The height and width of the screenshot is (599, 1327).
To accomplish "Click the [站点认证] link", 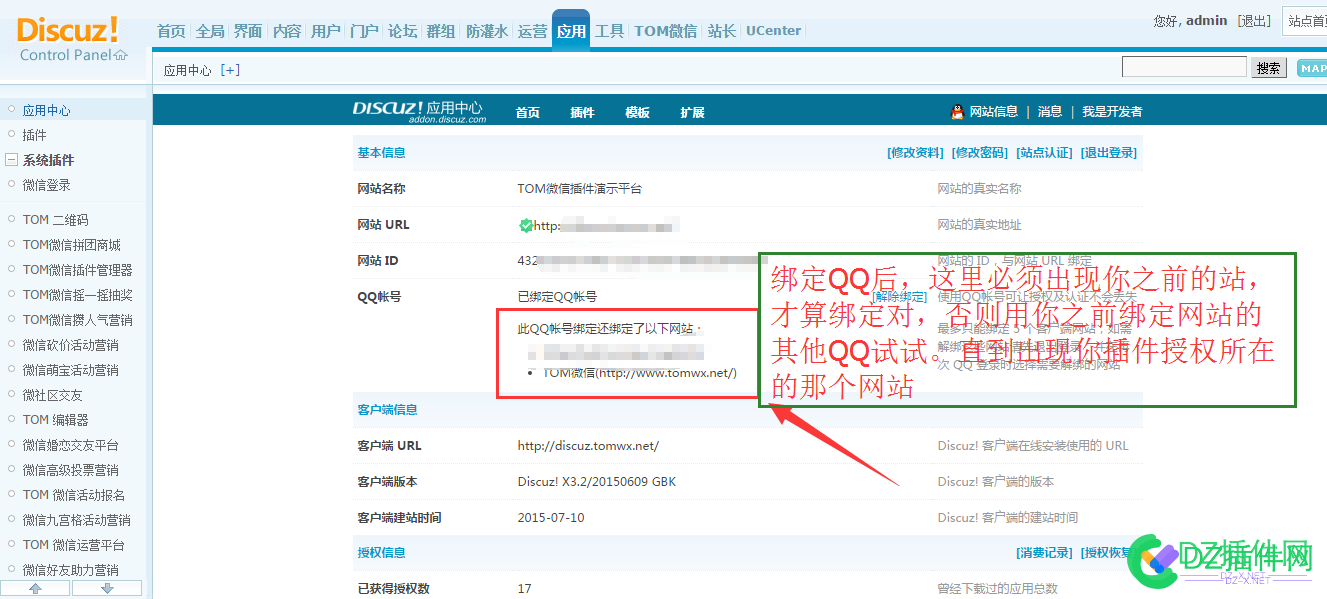I will [1044, 153].
